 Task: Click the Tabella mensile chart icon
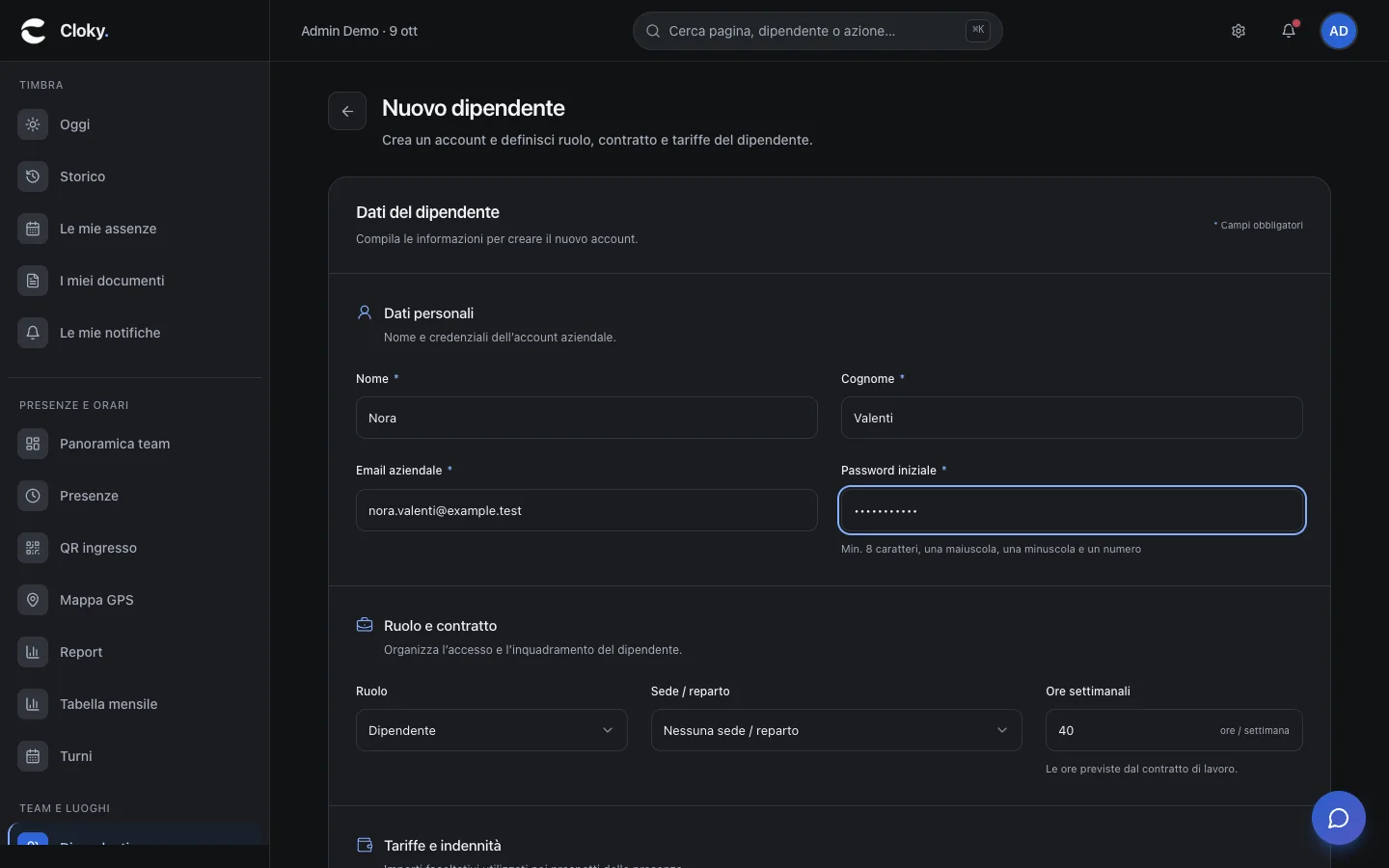pos(33,704)
